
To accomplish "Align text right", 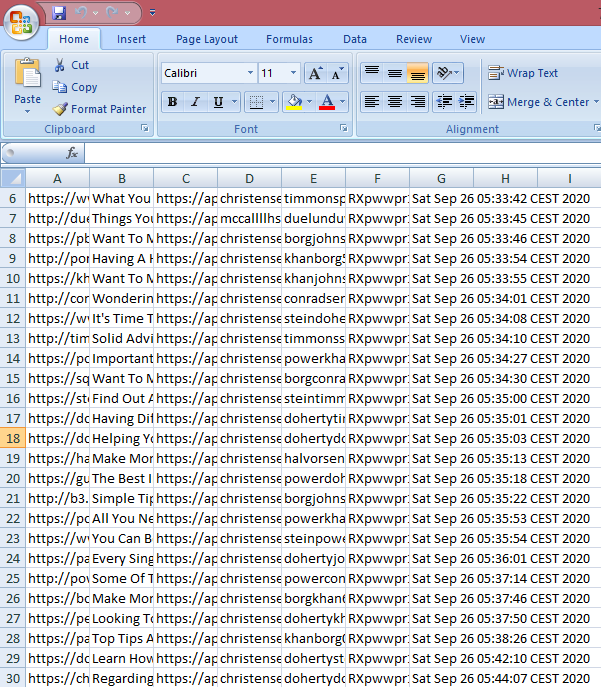I will pos(417,102).
